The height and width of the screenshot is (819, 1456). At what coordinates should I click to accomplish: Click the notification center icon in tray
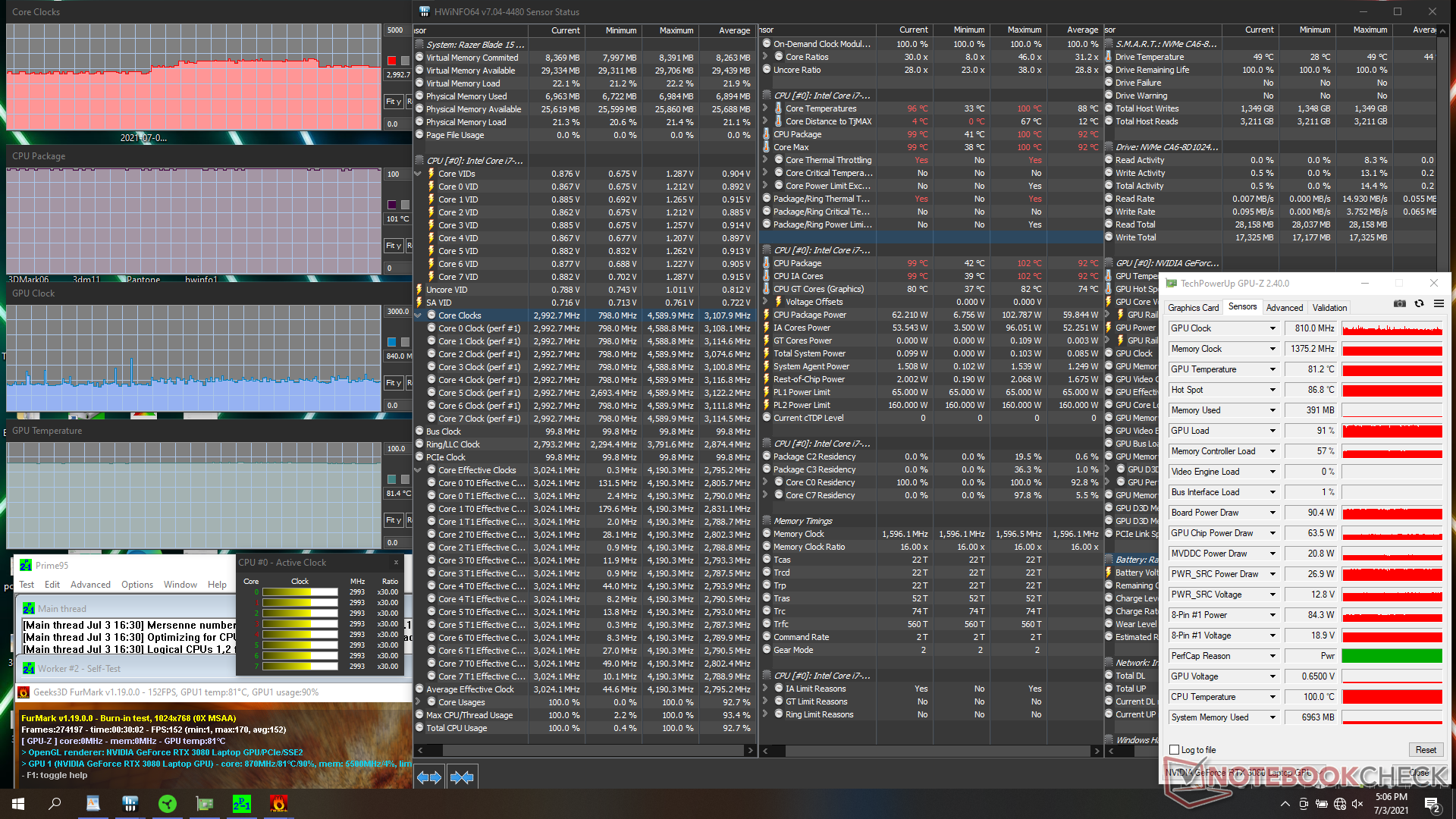tap(1432, 804)
